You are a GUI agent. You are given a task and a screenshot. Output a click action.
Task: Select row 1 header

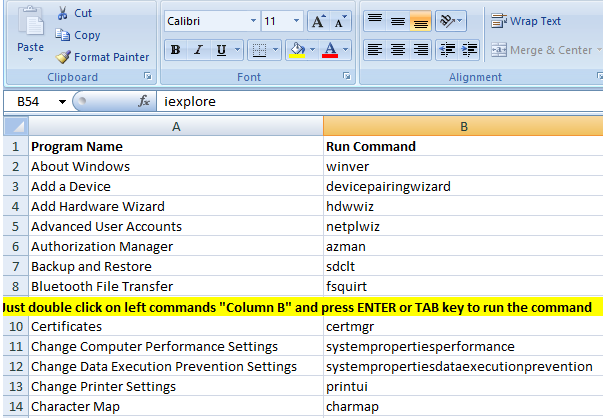point(15,147)
